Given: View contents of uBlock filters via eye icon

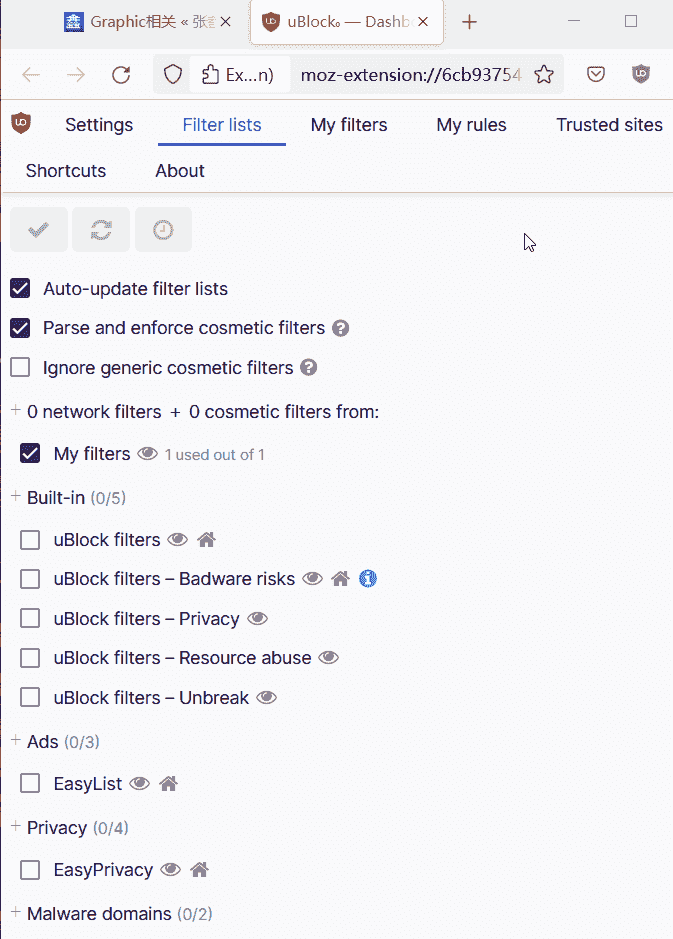Looking at the screenshot, I should pyautogui.click(x=177, y=539).
